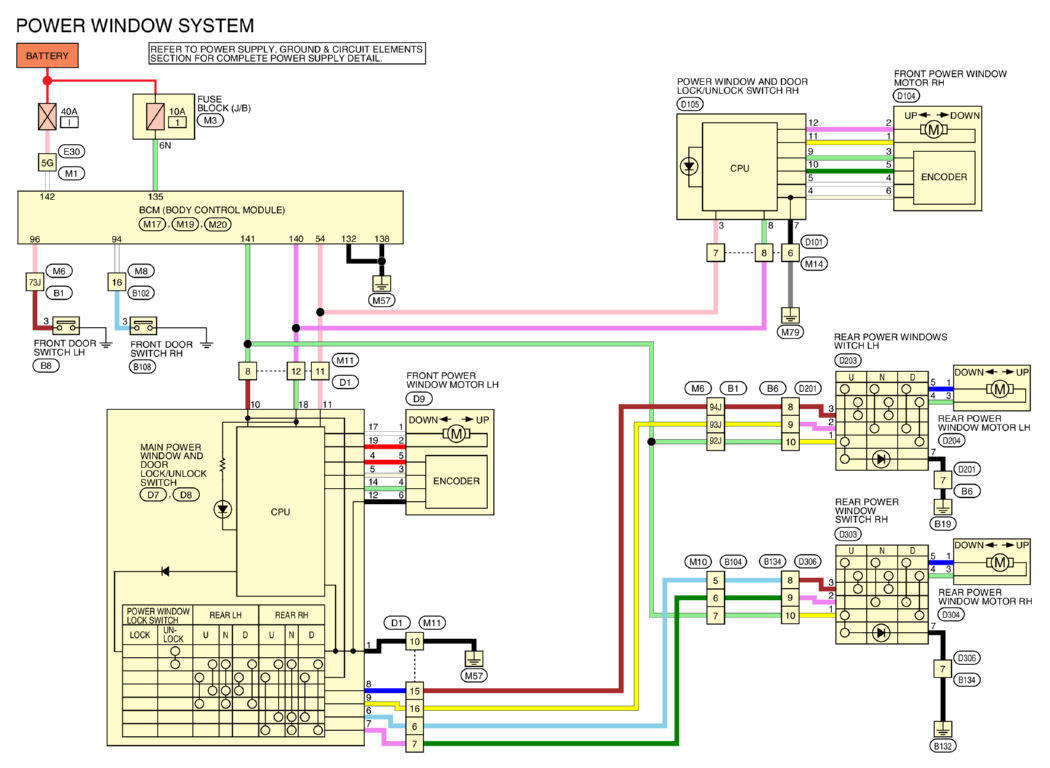Select the D304 connector label

click(951, 614)
